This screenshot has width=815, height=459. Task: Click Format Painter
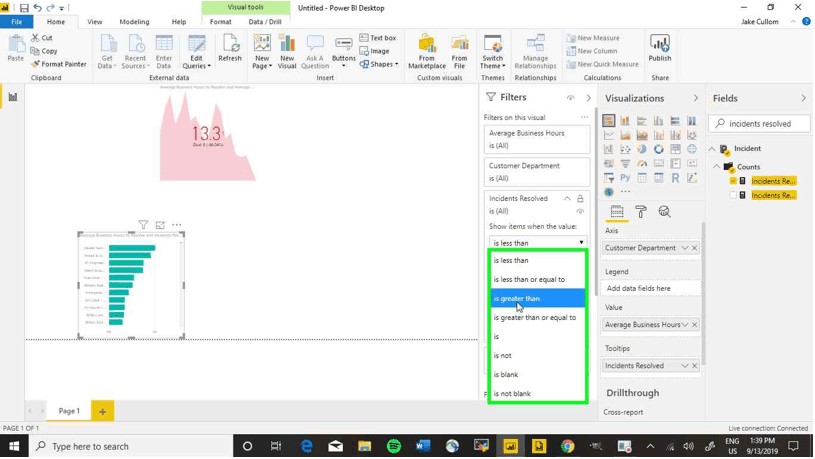[x=59, y=64]
